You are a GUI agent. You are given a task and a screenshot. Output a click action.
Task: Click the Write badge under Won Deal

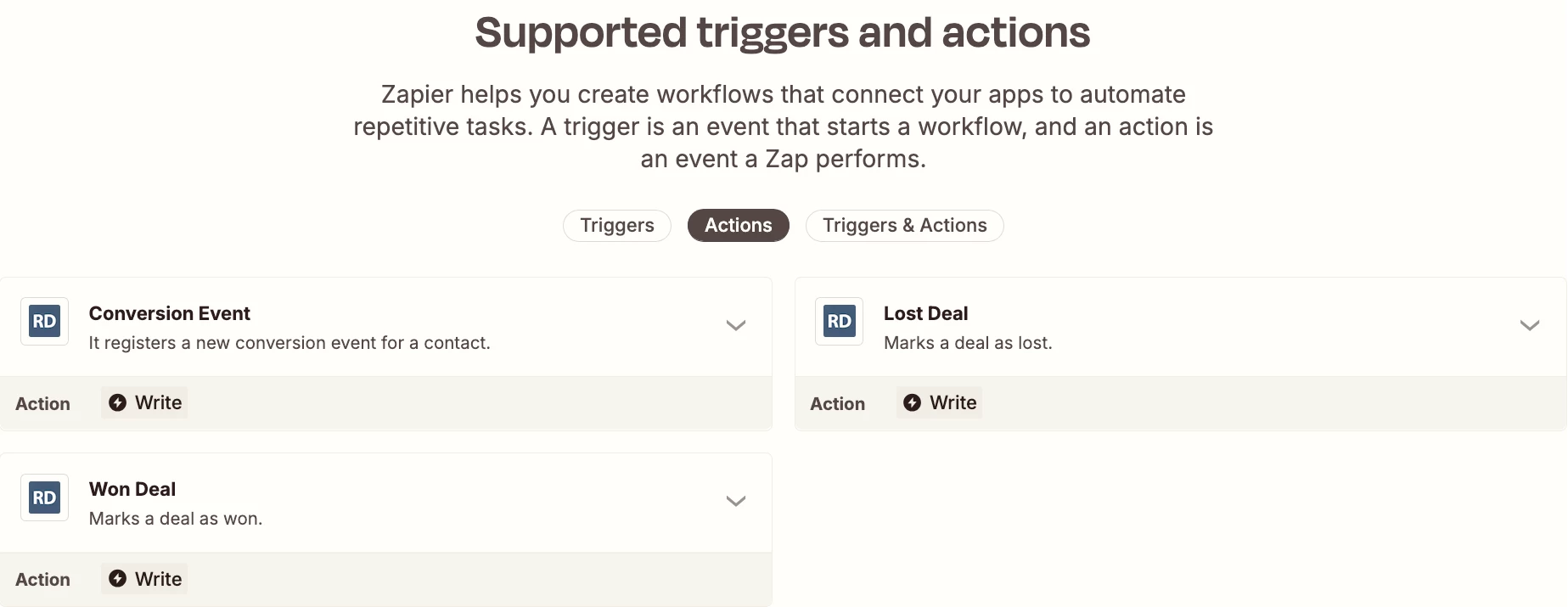tap(145, 579)
